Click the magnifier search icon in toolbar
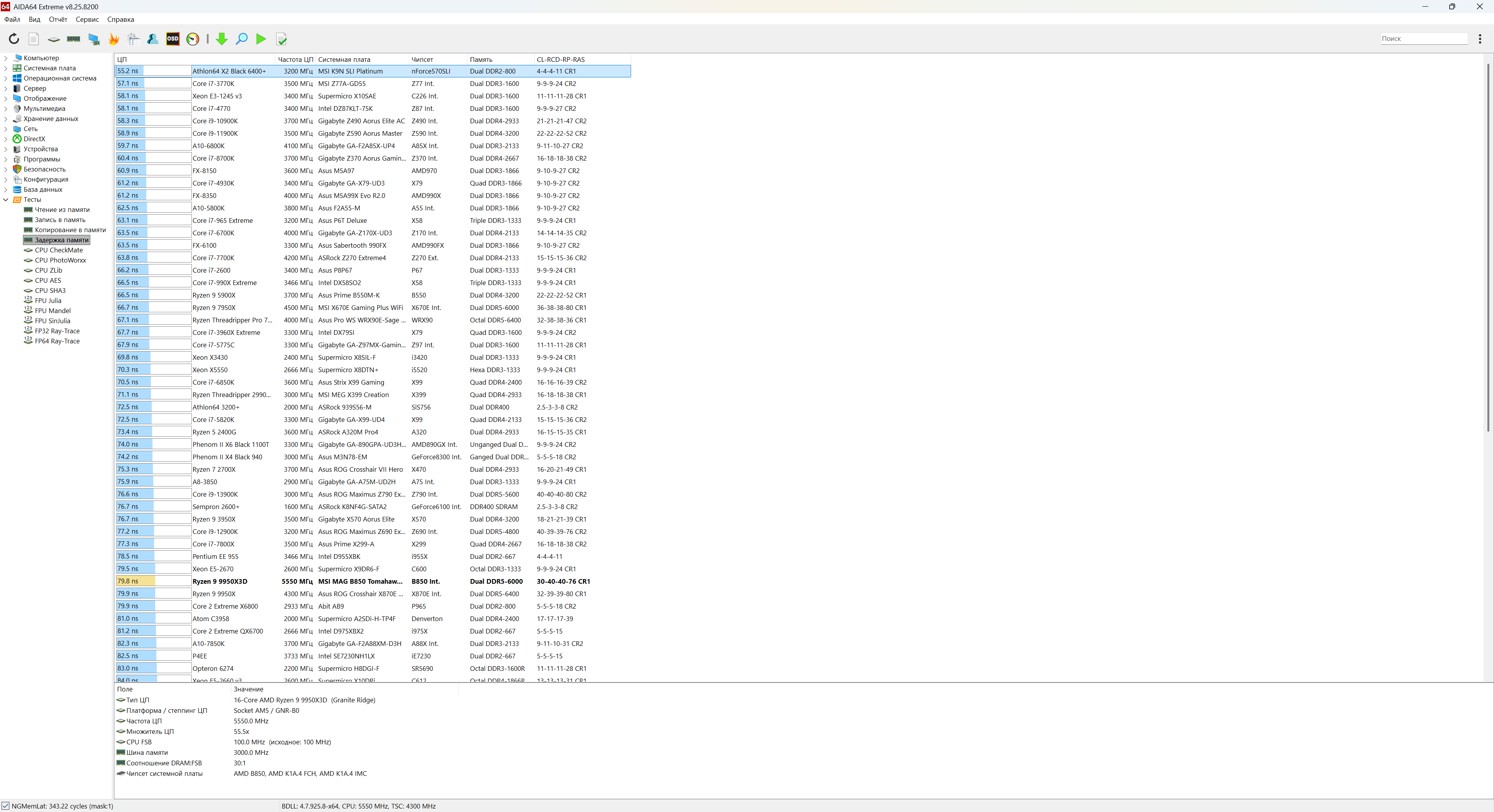1494x812 pixels. click(x=242, y=39)
